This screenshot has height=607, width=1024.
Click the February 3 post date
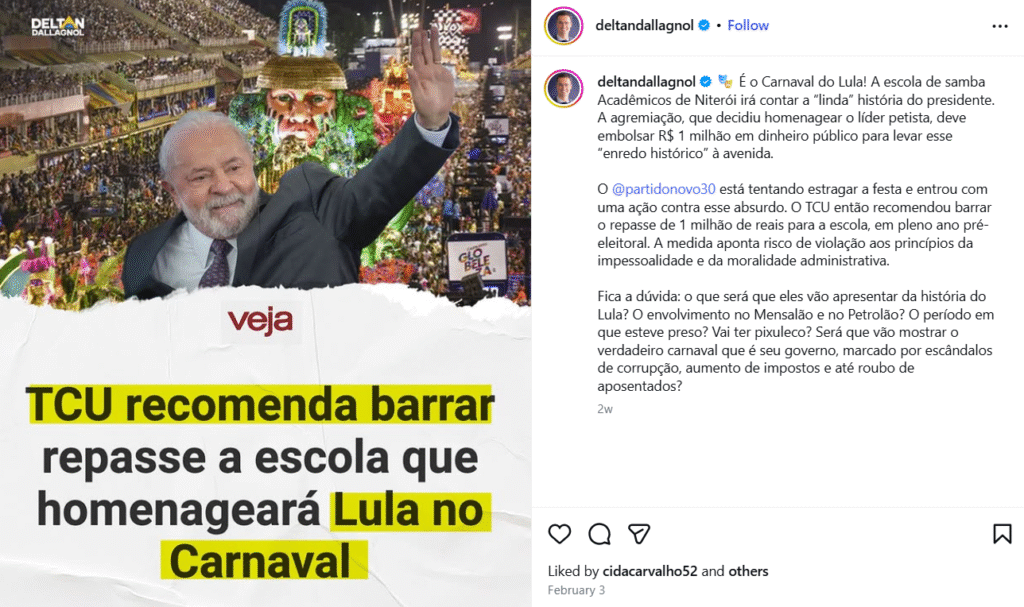576,590
